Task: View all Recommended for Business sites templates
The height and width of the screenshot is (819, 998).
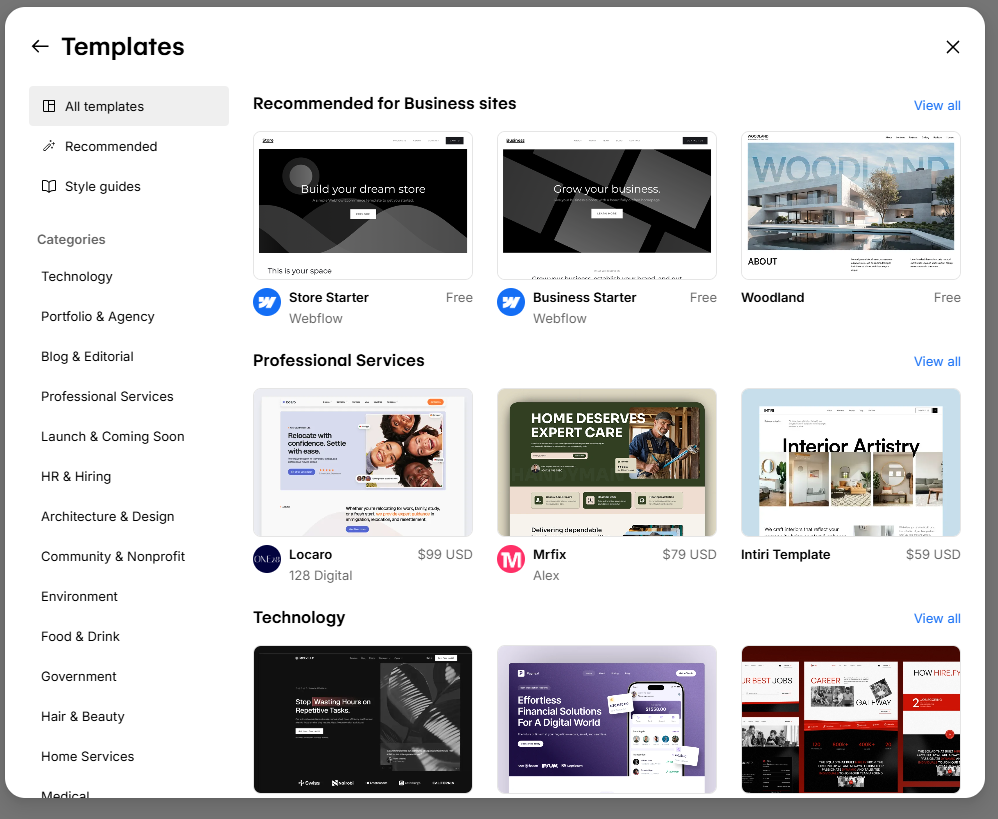Action: pyautogui.click(x=937, y=105)
